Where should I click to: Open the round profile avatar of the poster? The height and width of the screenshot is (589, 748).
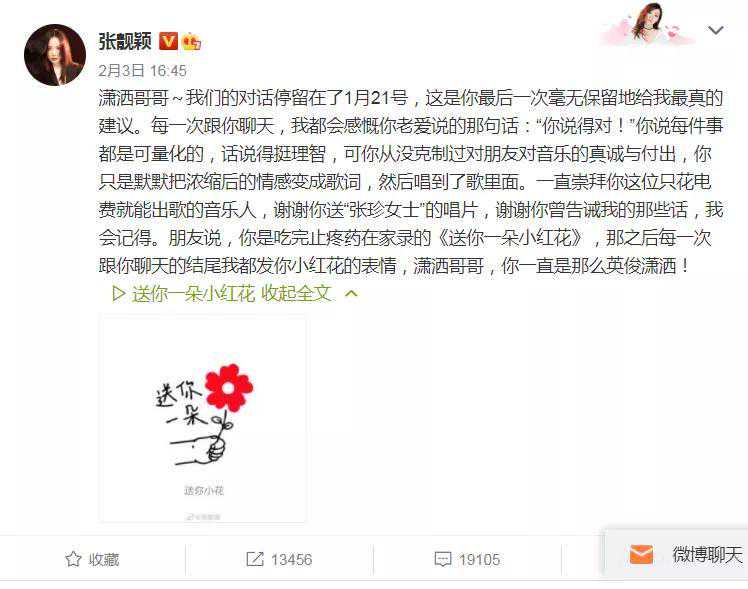pos(55,55)
